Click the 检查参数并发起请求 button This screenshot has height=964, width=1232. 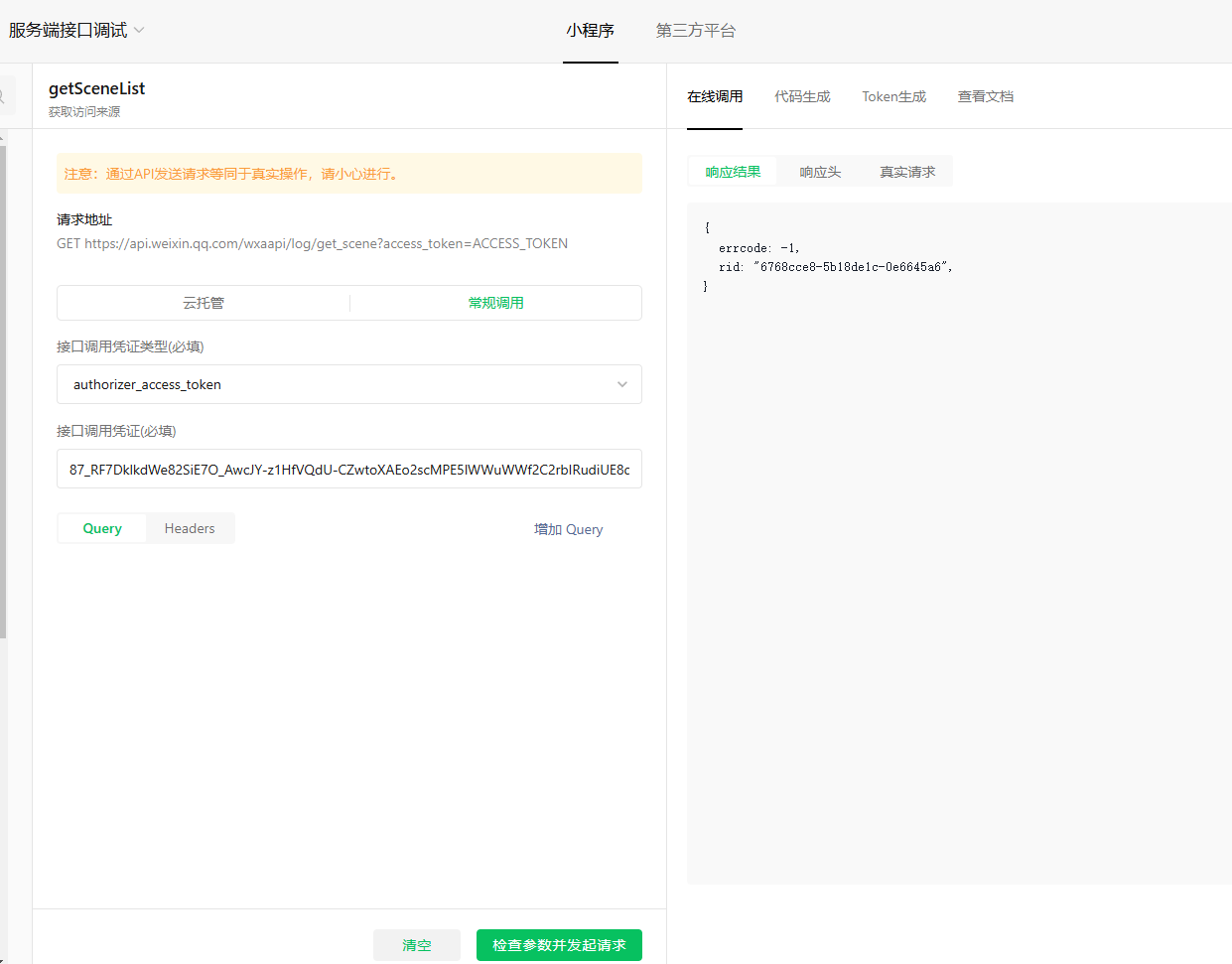559,945
